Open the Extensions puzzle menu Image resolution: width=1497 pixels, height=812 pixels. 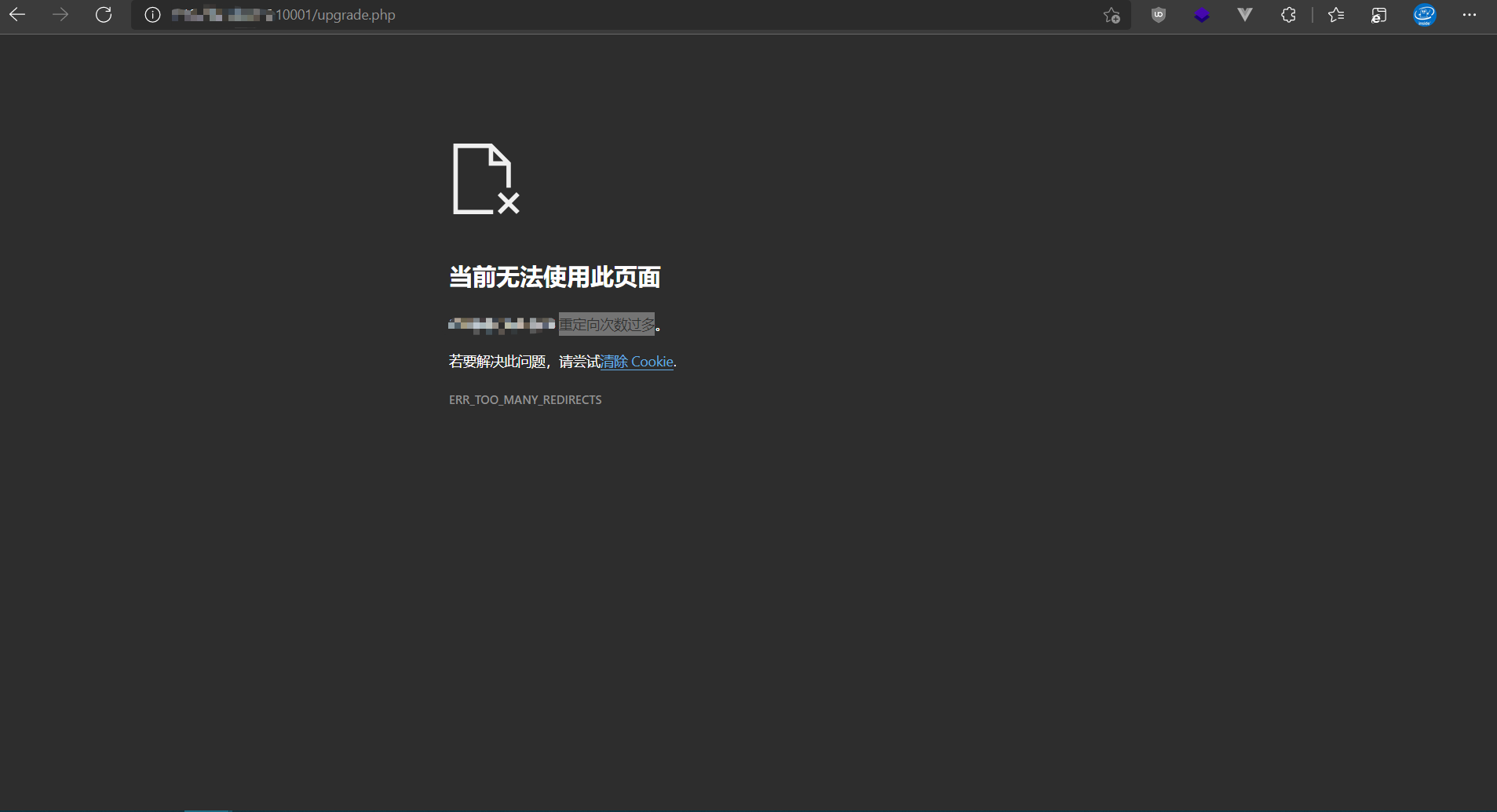tap(1288, 15)
